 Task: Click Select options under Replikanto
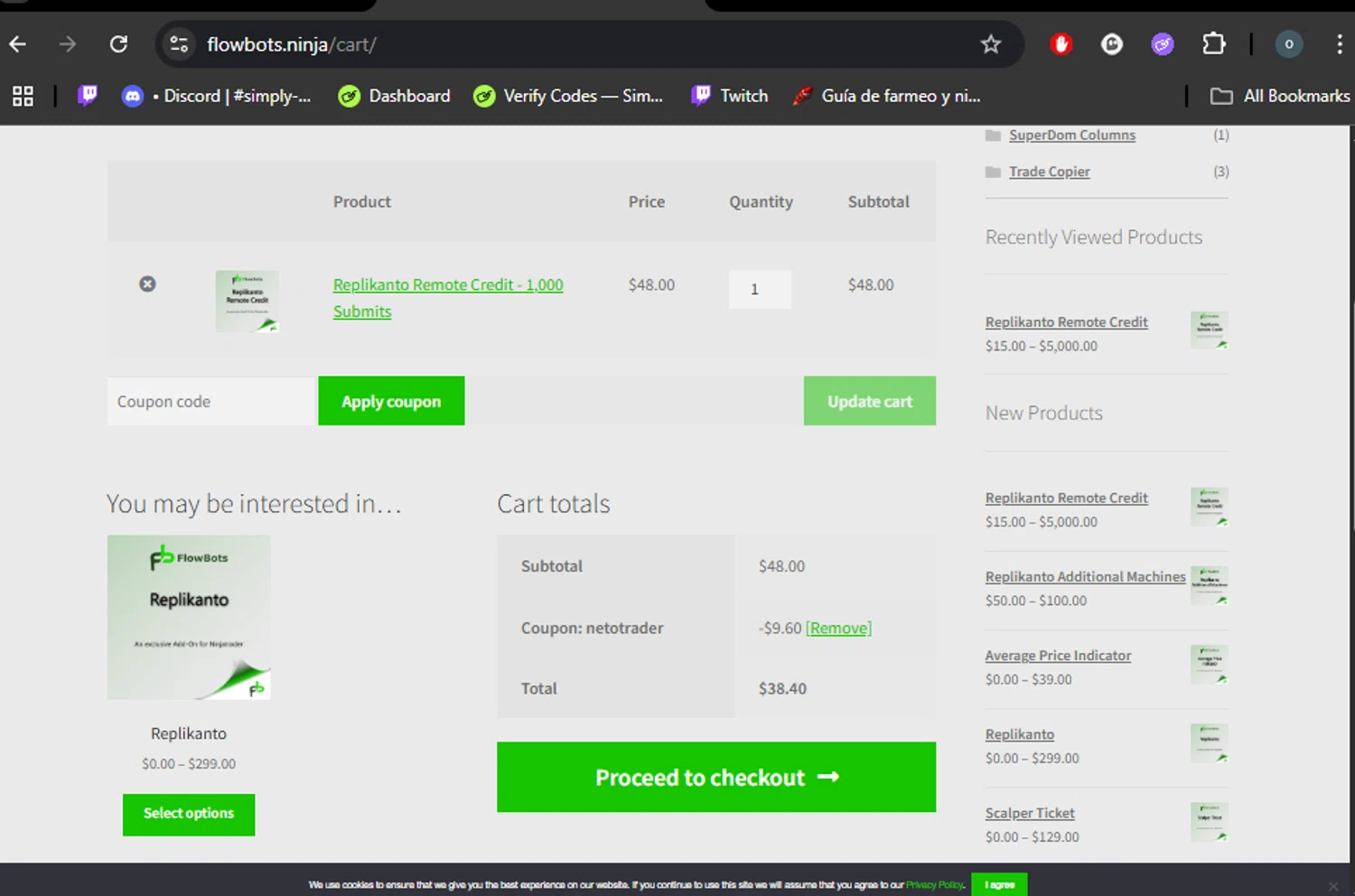189,814
